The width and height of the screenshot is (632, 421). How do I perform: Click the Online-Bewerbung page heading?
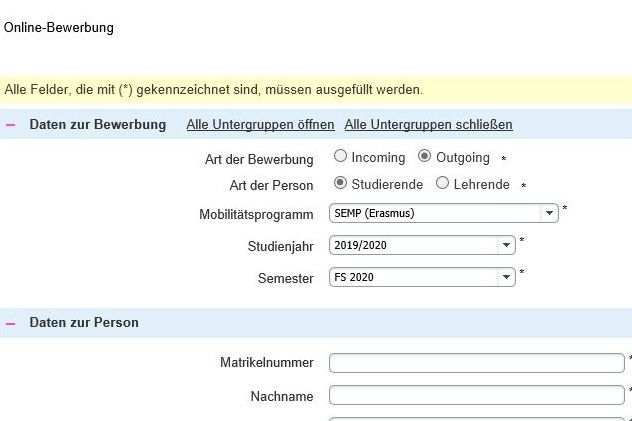(59, 28)
